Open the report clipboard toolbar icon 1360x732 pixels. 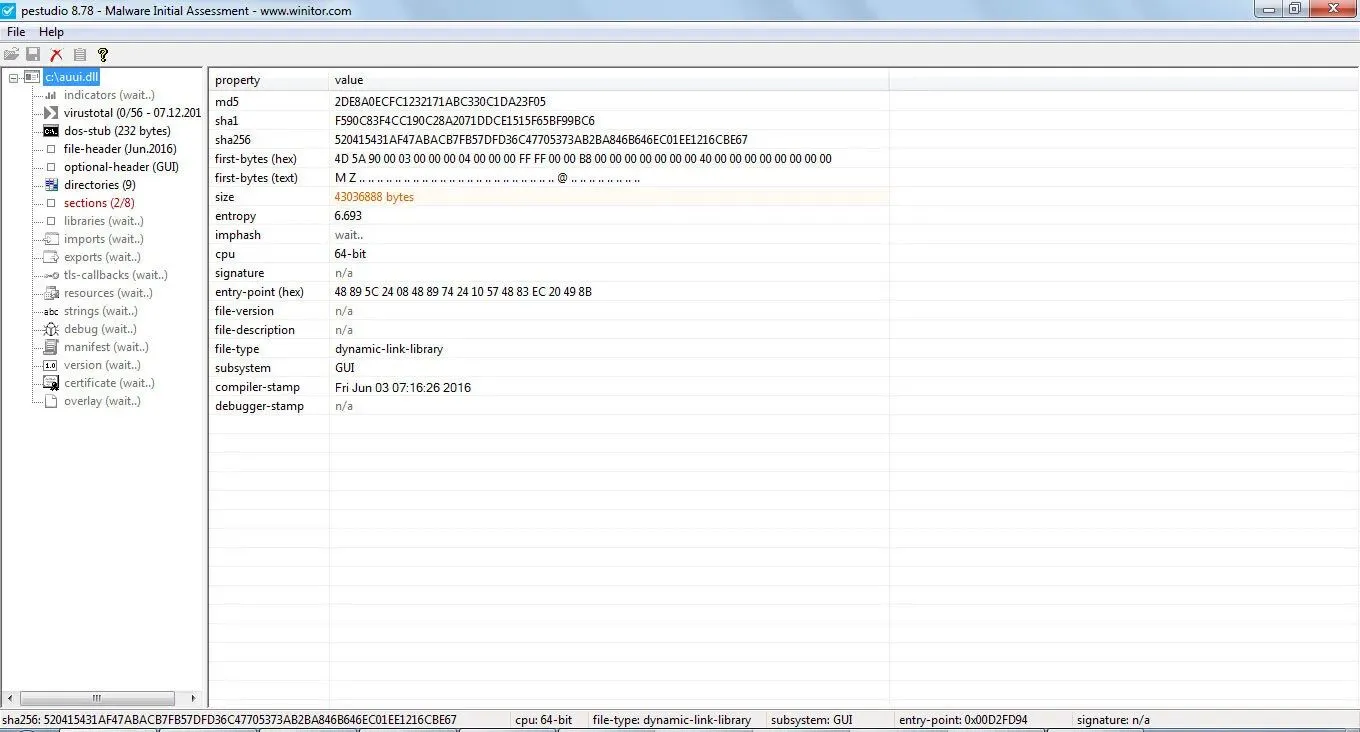tap(79, 54)
